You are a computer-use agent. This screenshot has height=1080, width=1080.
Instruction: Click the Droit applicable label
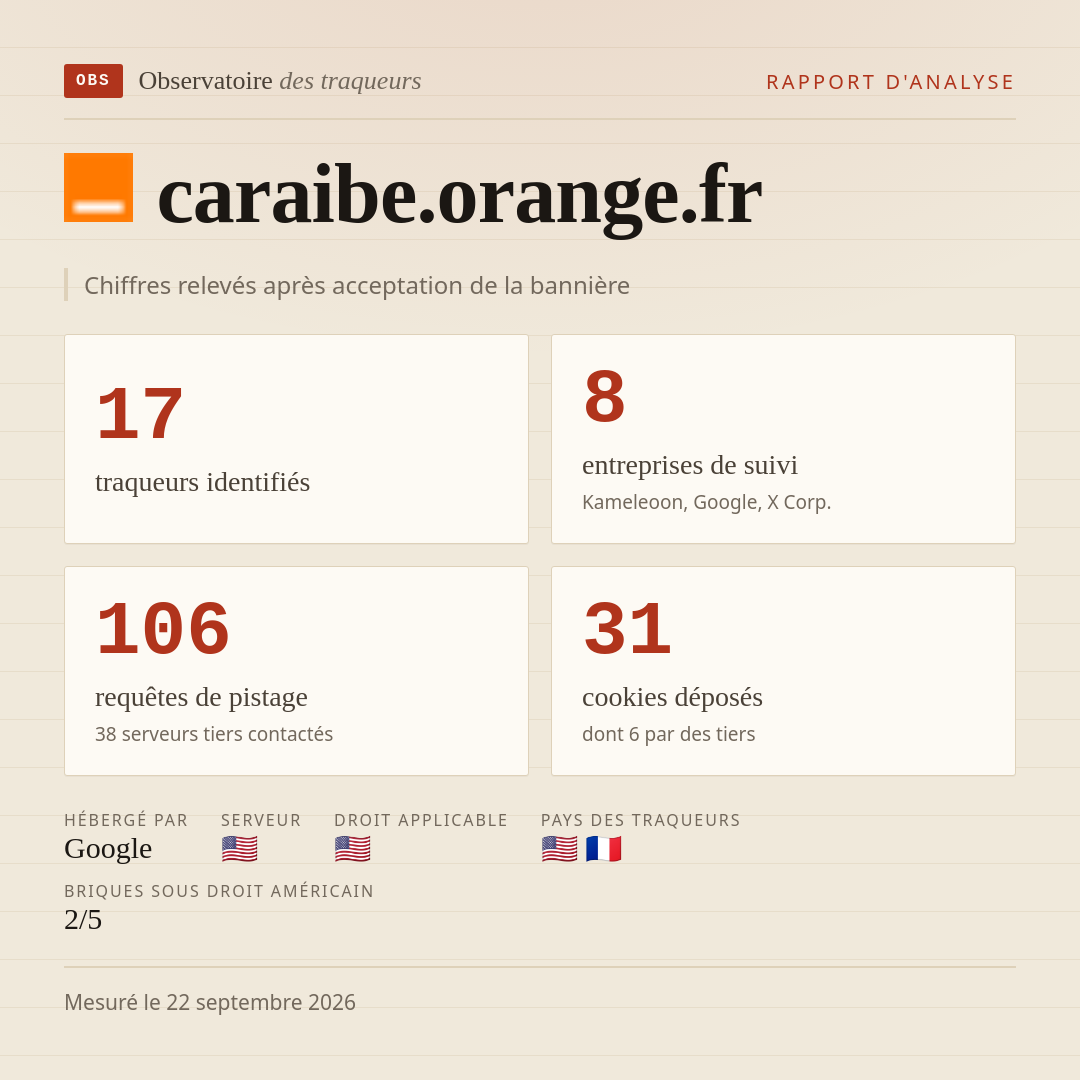(x=421, y=820)
